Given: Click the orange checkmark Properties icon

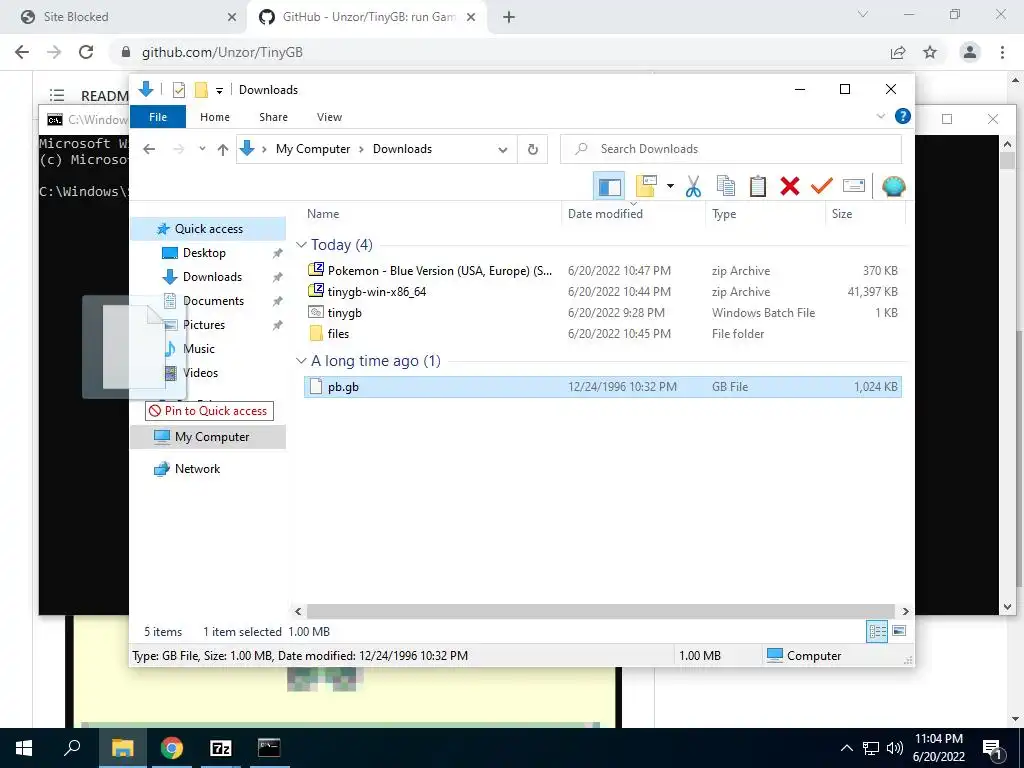Looking at the screenshot, I should [822, 187].
